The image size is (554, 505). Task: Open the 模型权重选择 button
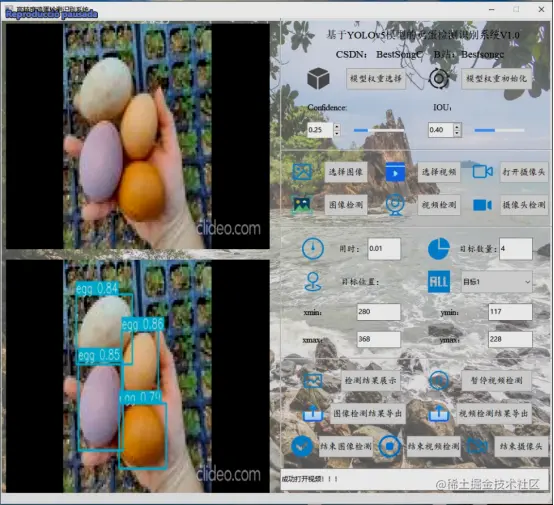(376, 78)
